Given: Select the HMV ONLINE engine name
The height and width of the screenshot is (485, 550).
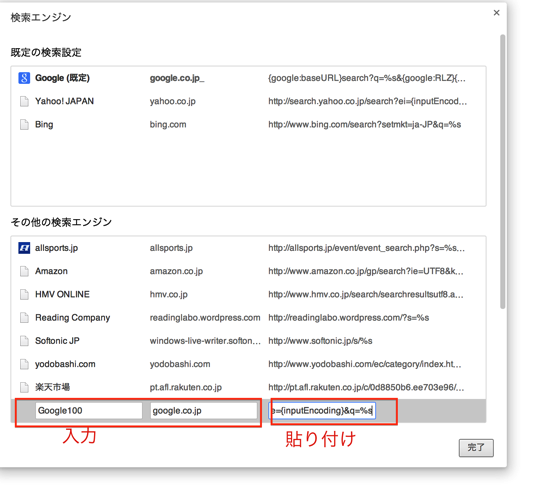Looking at the screenshot, I should coord(62,294).
